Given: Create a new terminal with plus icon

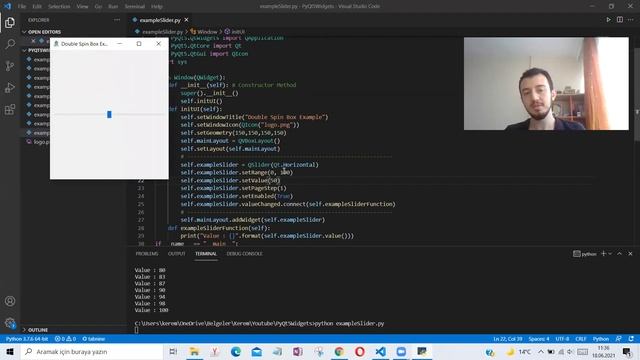Looking at the screenshot, I should pos(603,253).
